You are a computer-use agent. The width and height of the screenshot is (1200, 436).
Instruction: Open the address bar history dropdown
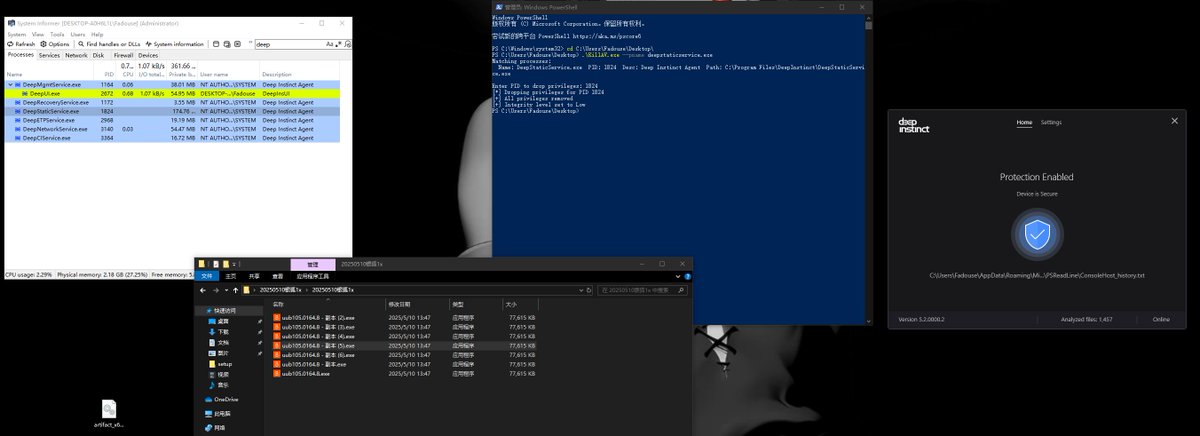click(583, 290)
